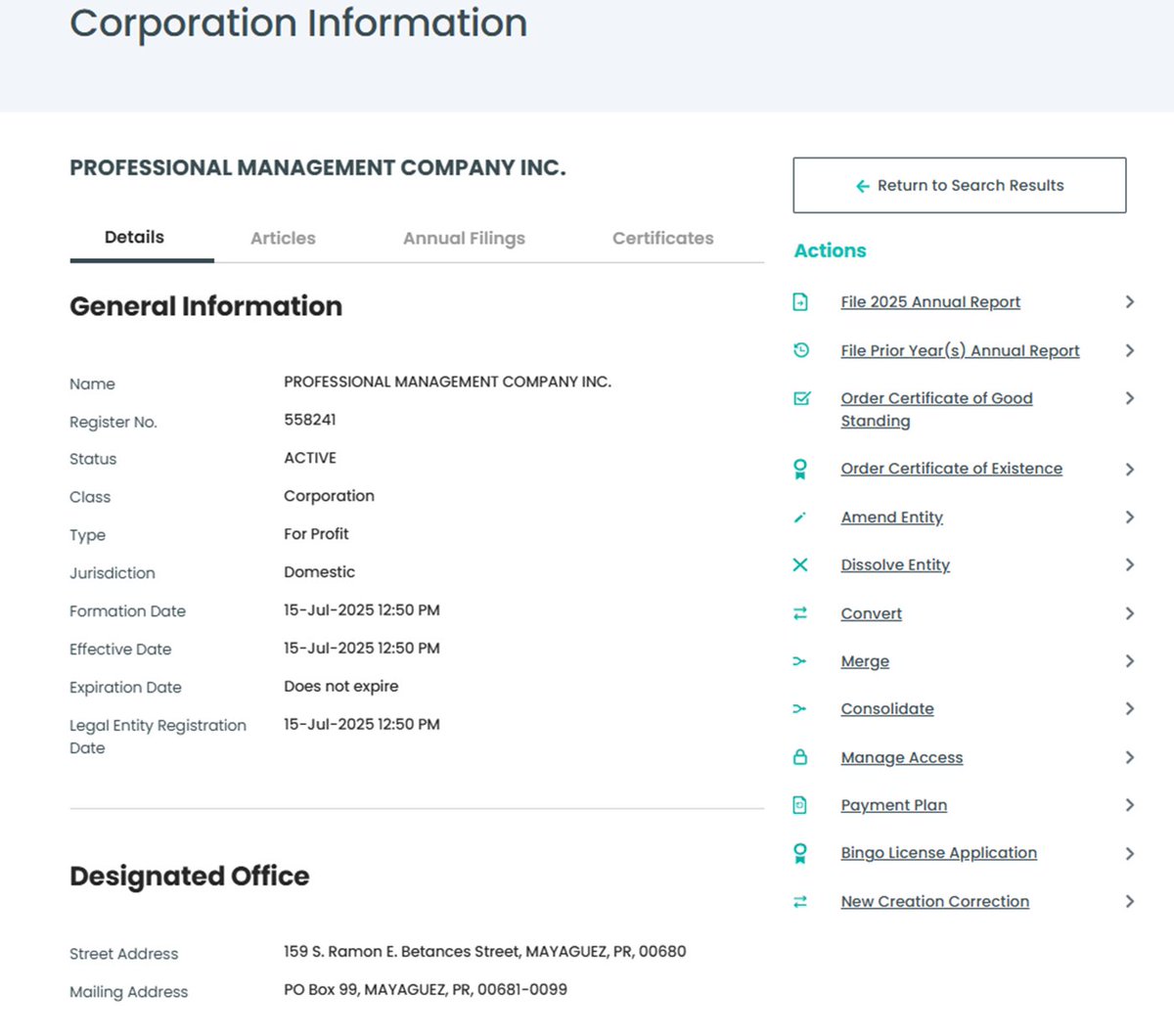This screenshot has width=1174, height=1036.
Task: Open chevron on the Payment Plan row
Action: point(1130,805)
